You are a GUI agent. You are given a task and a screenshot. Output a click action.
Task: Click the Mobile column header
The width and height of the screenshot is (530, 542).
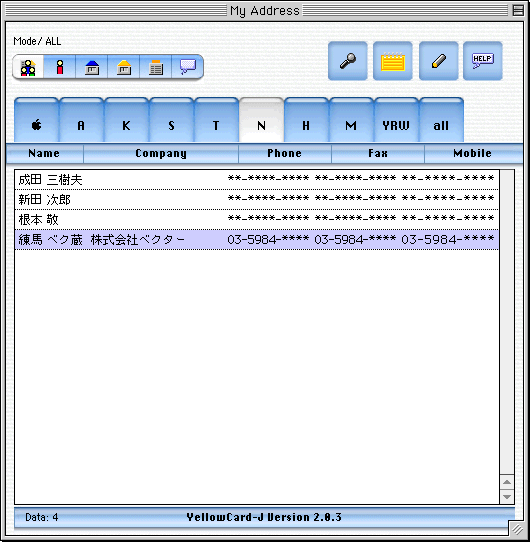click(x=473, y=153)
